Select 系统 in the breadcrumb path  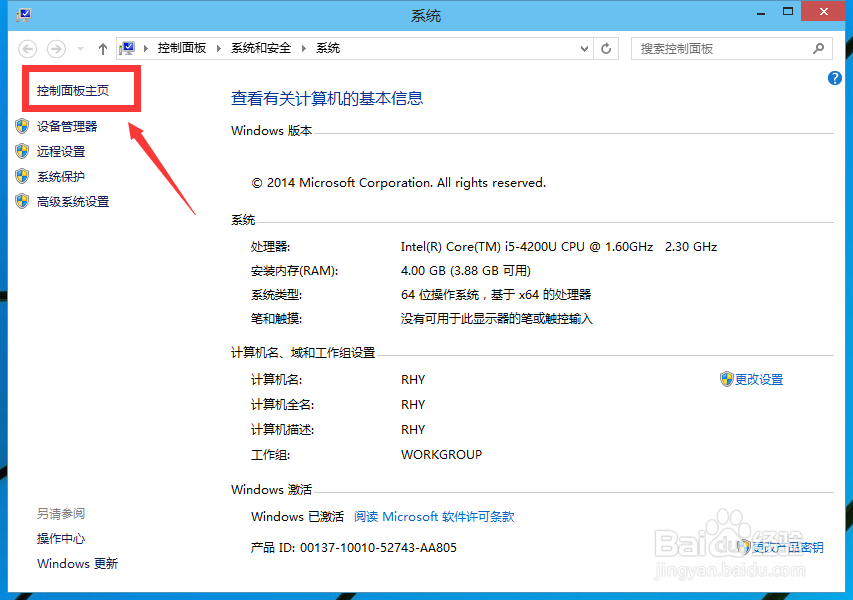328,48
